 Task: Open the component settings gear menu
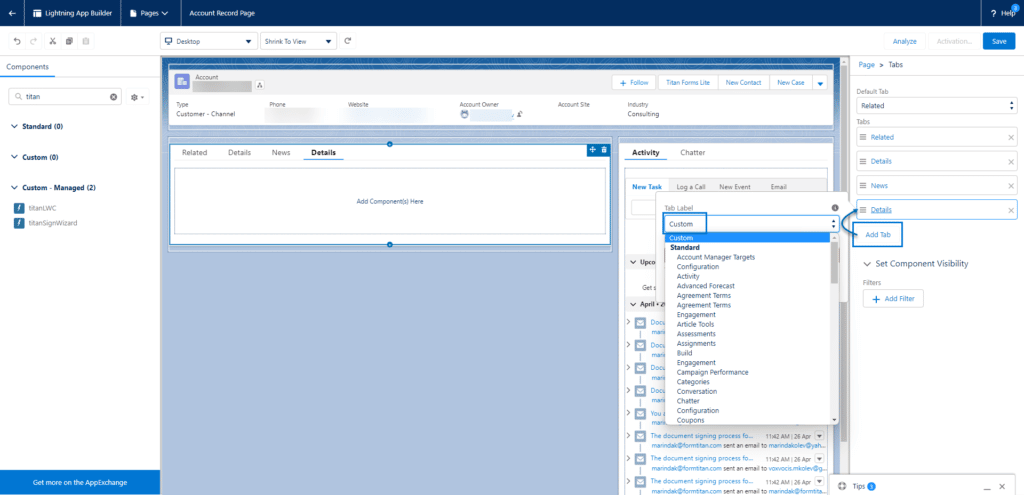pyautogui.click(x=135, y=97)
